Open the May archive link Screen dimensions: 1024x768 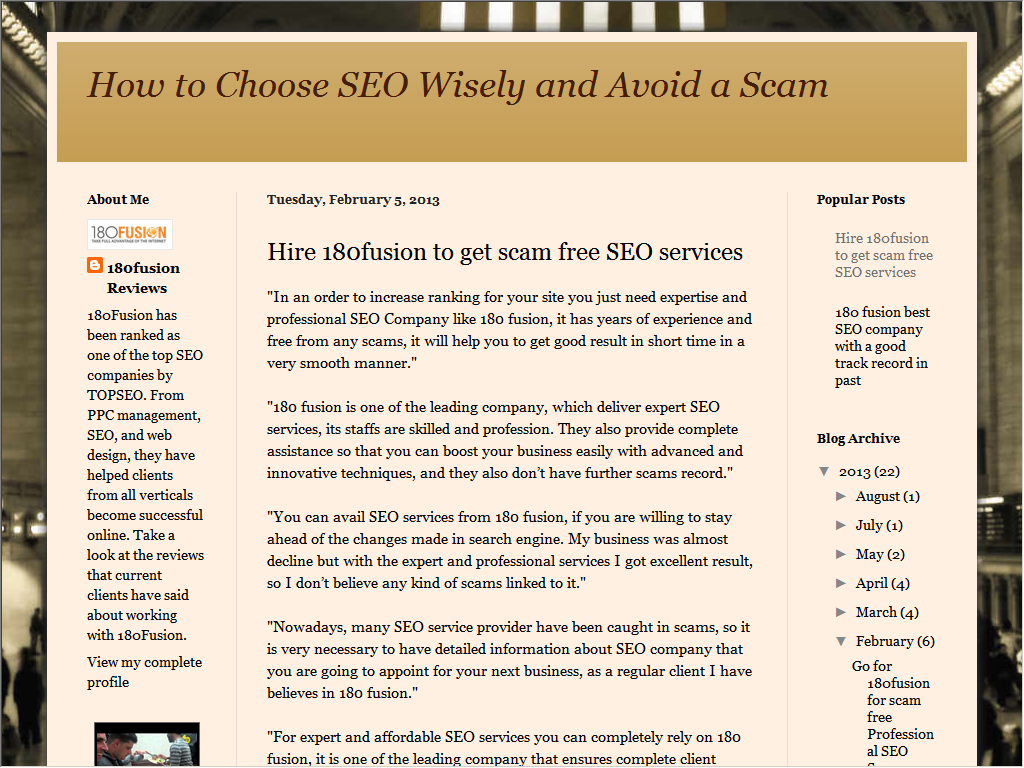[x=869, y=554]
